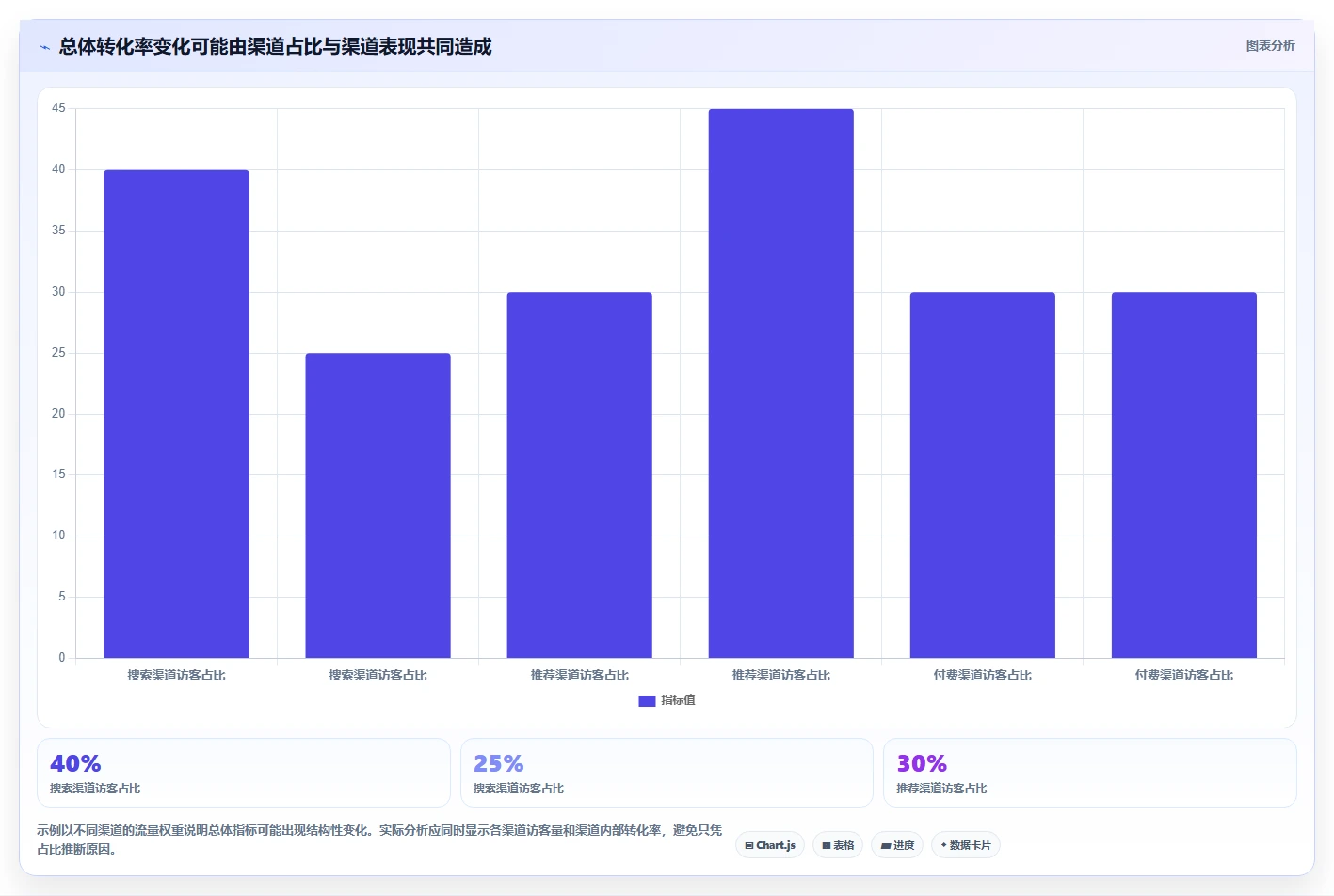The image size is (1334, 896).
Task: Click the icon inside the 表格 chip
Action: 827,846
